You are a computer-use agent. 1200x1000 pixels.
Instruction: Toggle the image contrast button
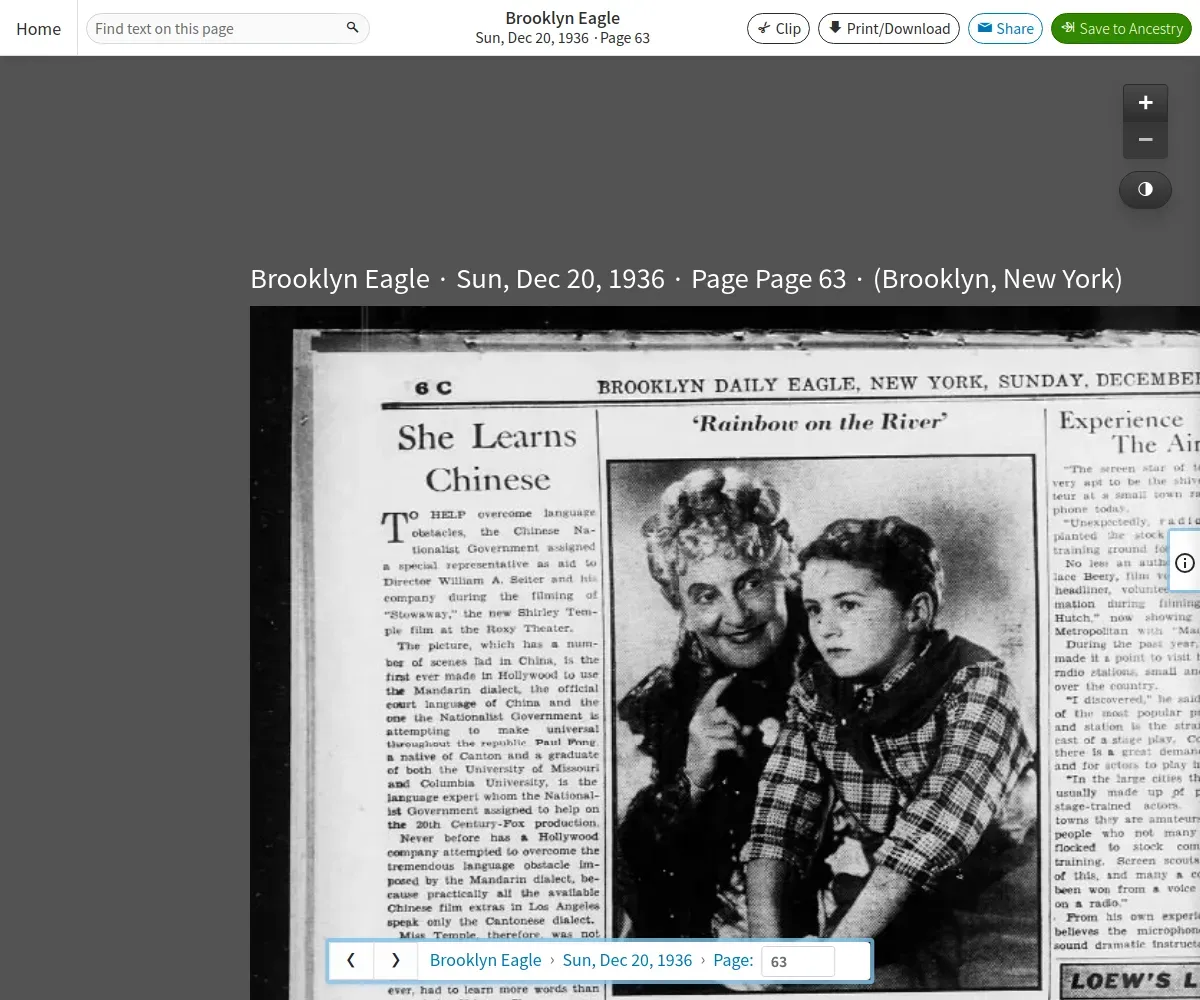1145,189
